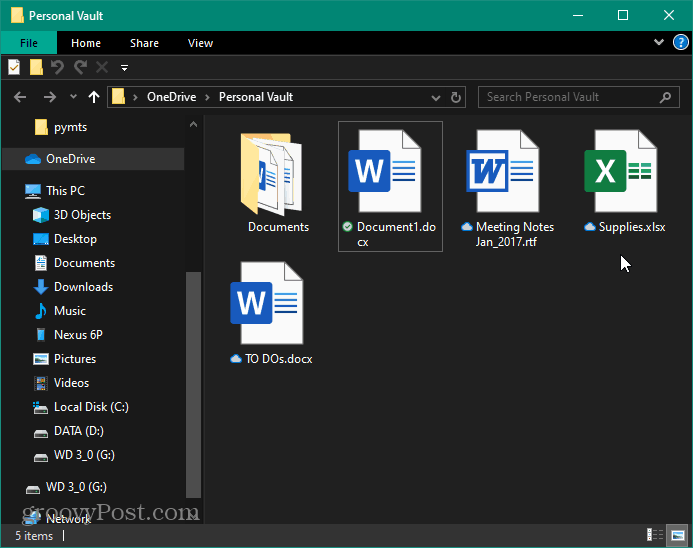Open the View ribbon tab
Image resolution: width=693 pixels, height=548 pixels.
click(200, 43)
